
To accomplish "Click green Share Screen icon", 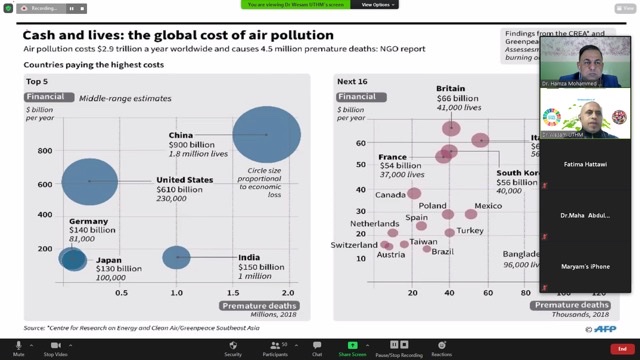I will [352, 345].
